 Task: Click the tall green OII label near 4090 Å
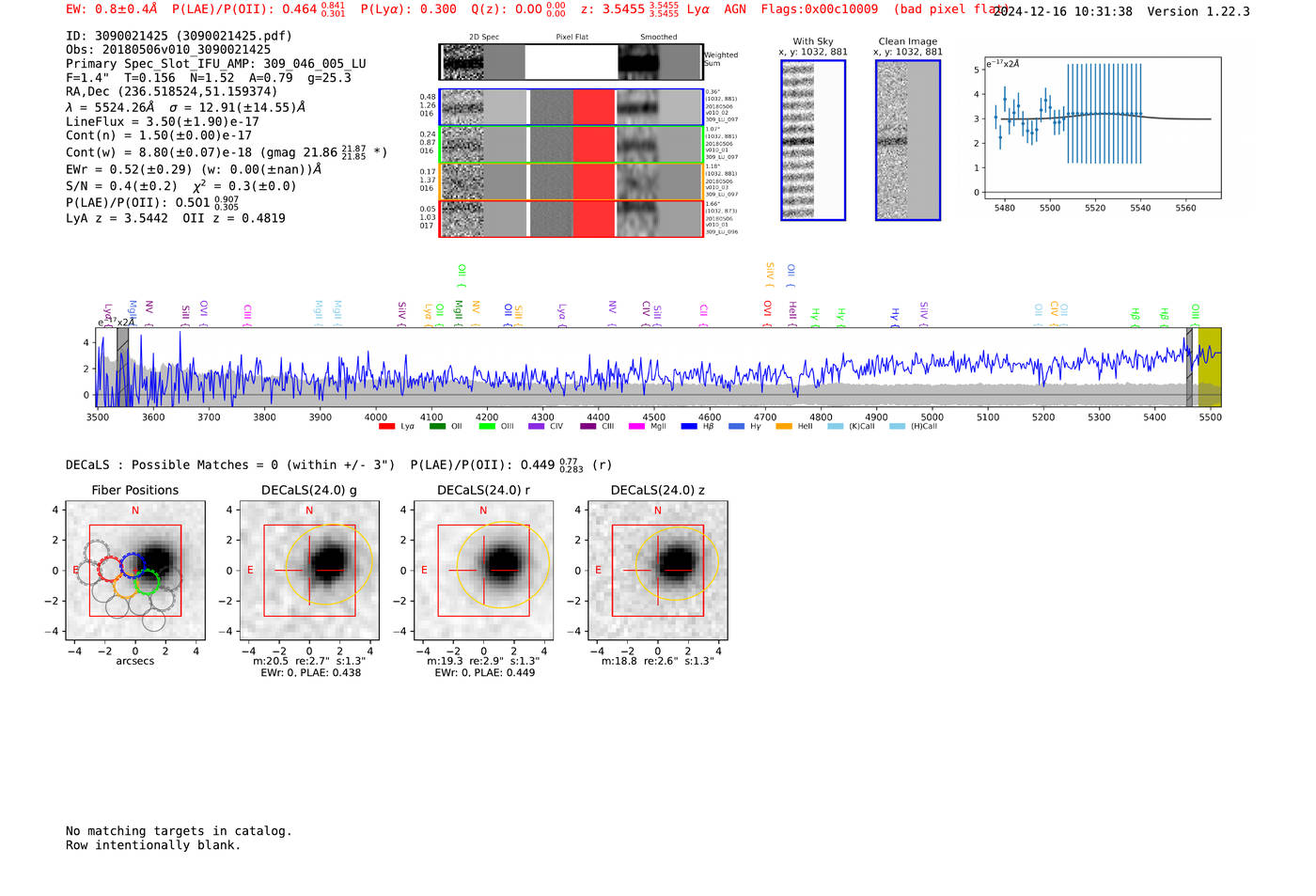tap(462, 274)
